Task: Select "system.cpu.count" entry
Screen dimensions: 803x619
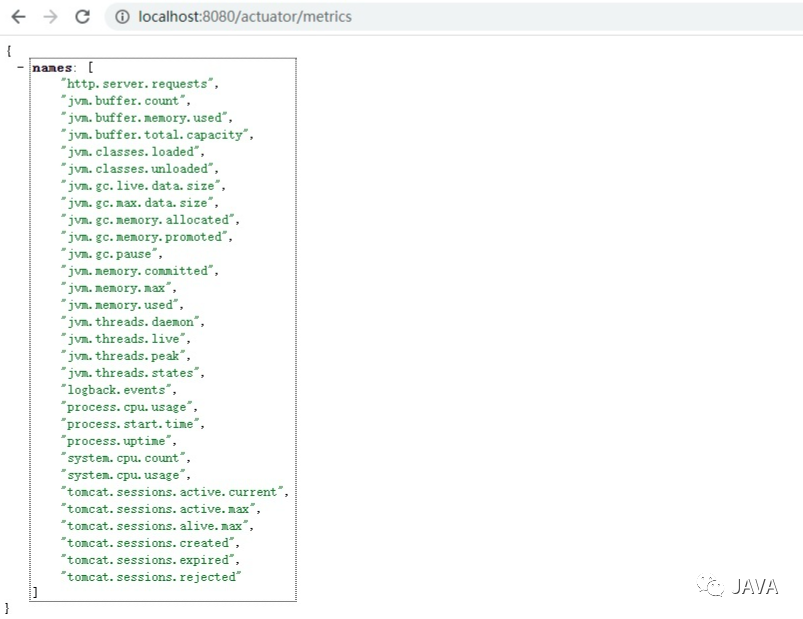Action: pos(123,458)
